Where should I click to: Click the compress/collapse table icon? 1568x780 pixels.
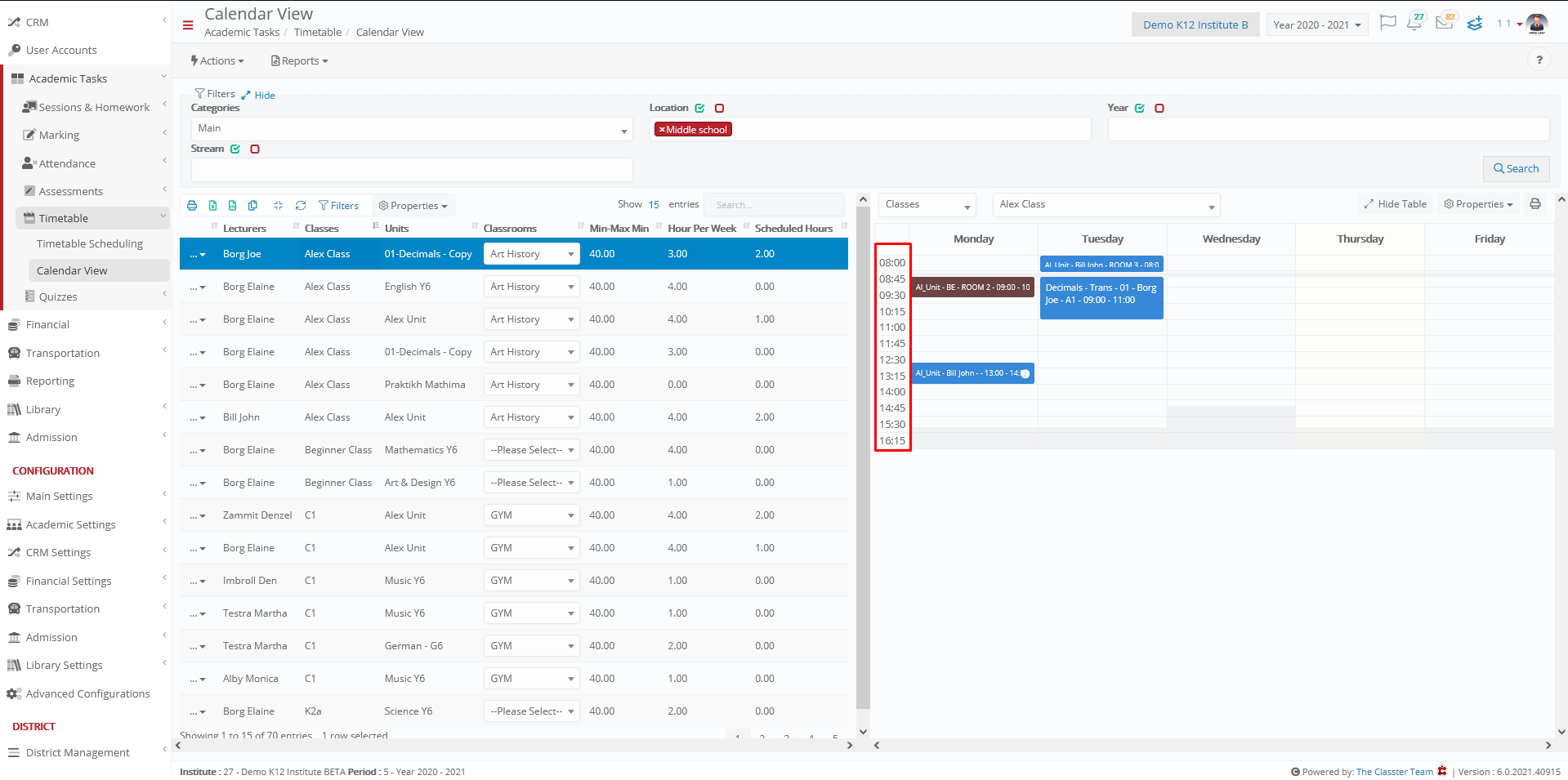(279, 206)
